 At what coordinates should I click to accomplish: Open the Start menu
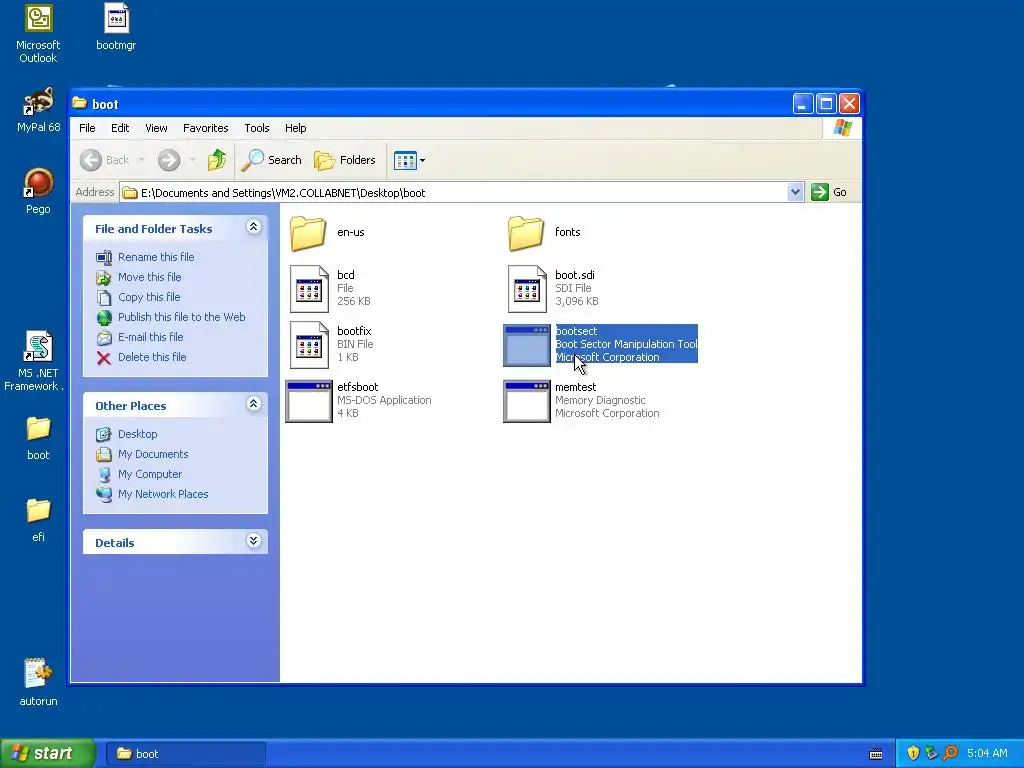point(47,753)
